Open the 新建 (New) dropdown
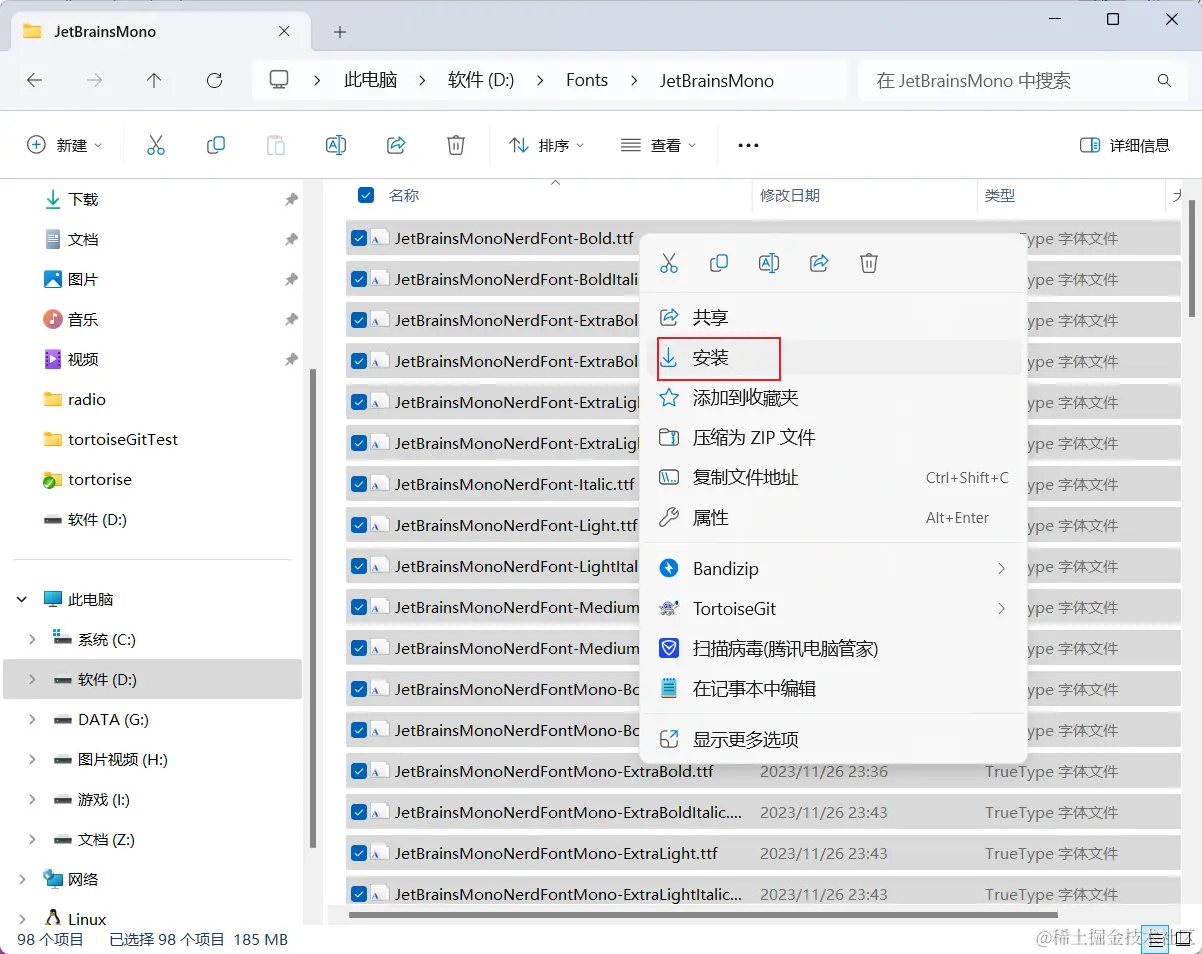1202x954 pixels. pyautogui.click(x=64, y=145)
